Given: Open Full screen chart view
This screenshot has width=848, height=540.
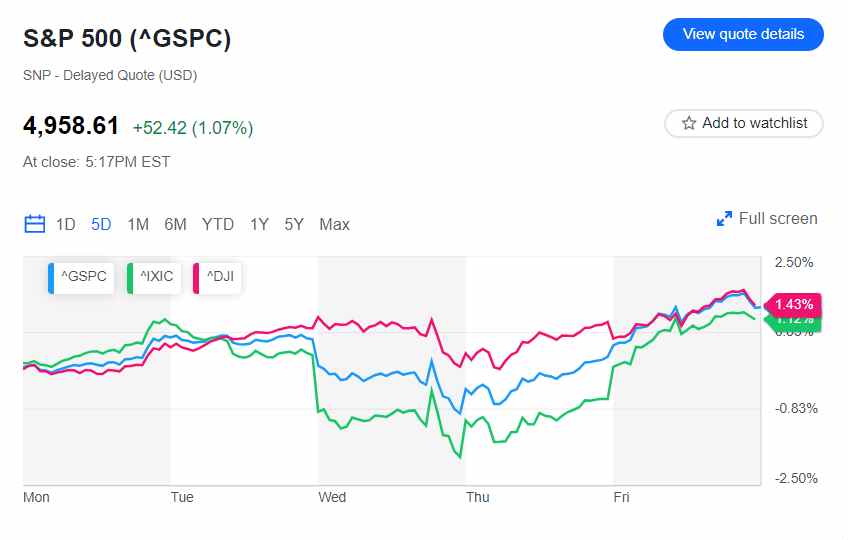Looking at the screenshot, I should pos(777,219).
